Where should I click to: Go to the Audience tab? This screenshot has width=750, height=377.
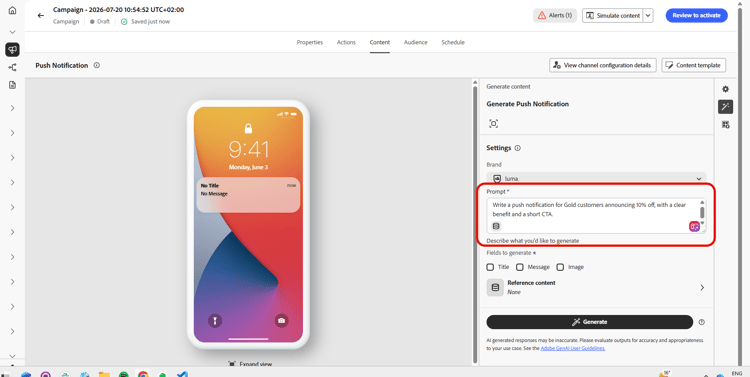(416, 42)
